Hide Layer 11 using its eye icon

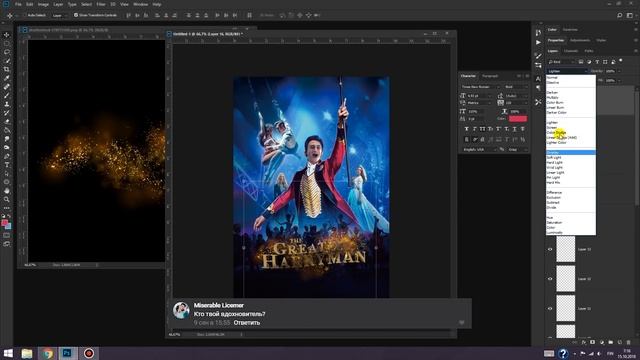tap(550, 309)
